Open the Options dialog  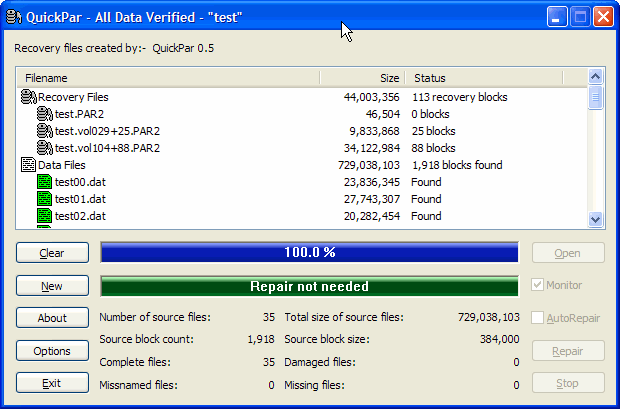[52, 351]
